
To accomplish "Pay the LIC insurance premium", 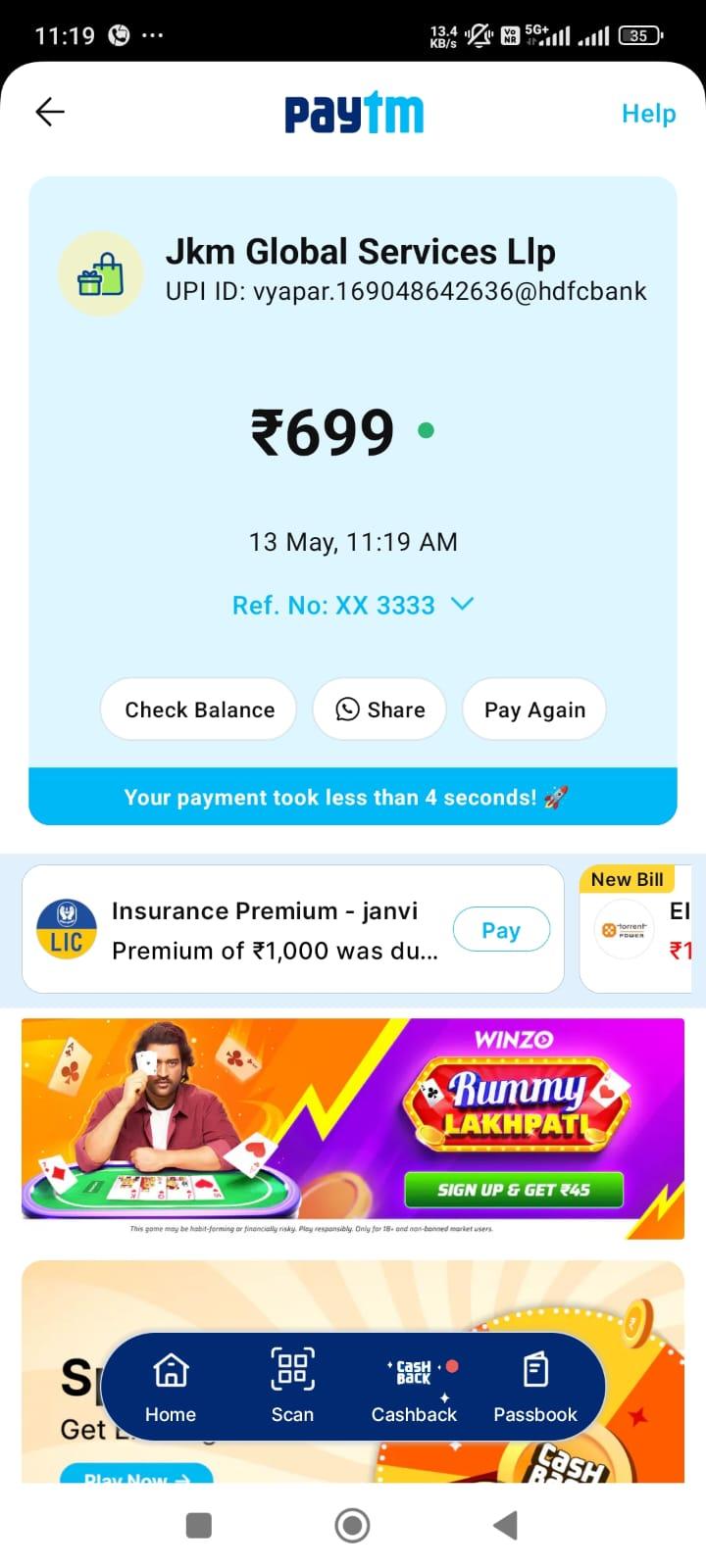I will [x=501, y=930].
